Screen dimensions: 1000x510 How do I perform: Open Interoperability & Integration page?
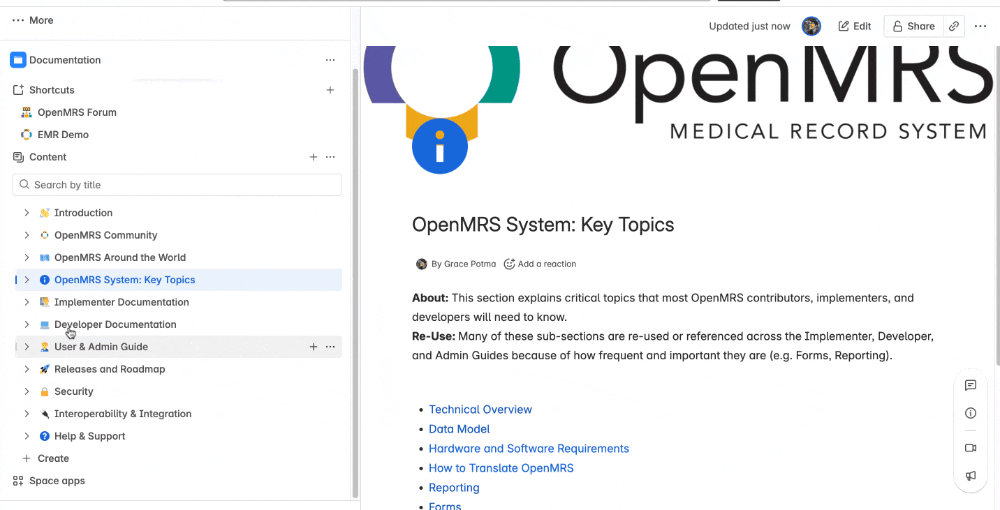pos(122,414)
